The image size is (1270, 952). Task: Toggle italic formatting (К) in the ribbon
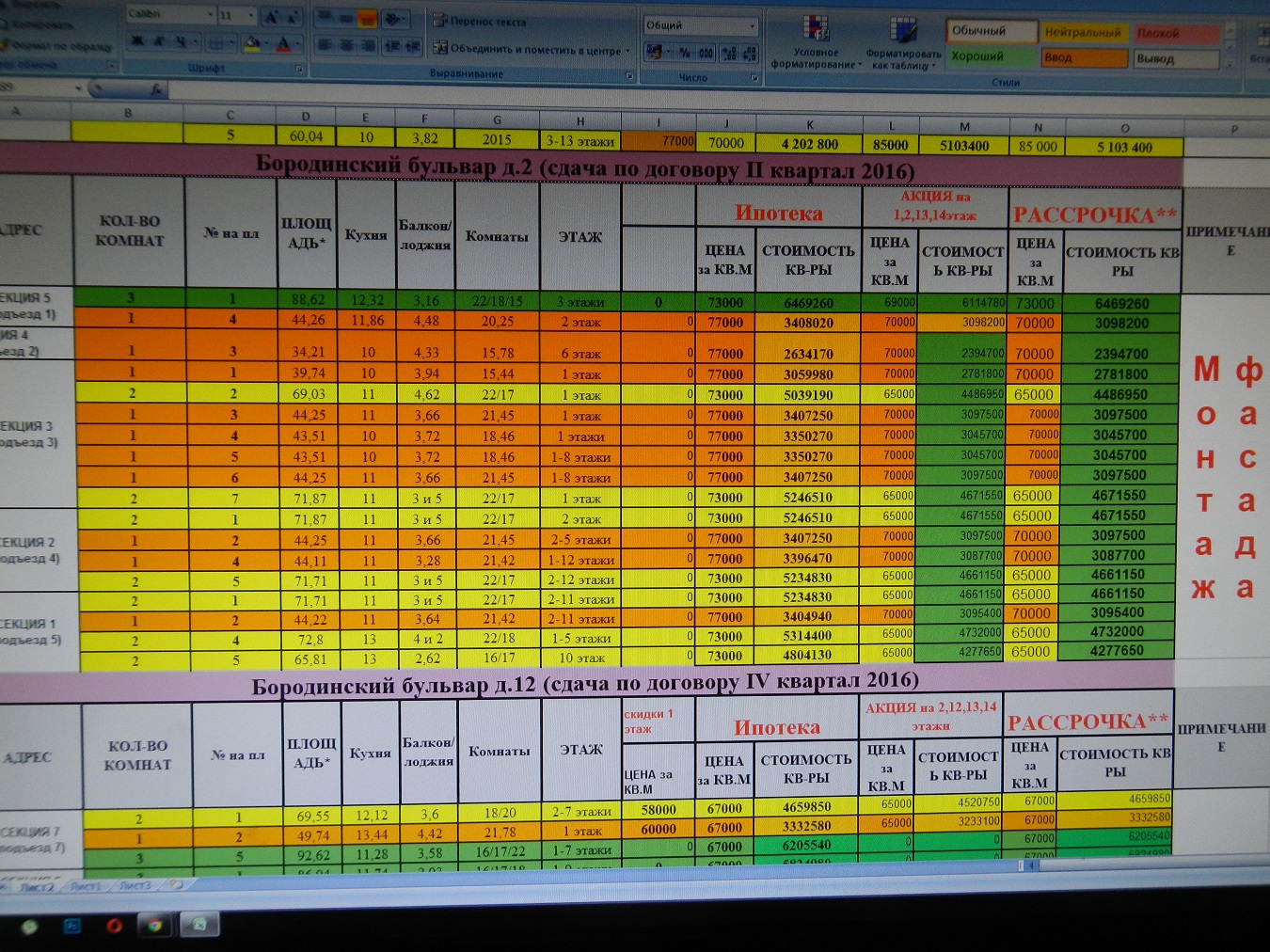(159, 41)
